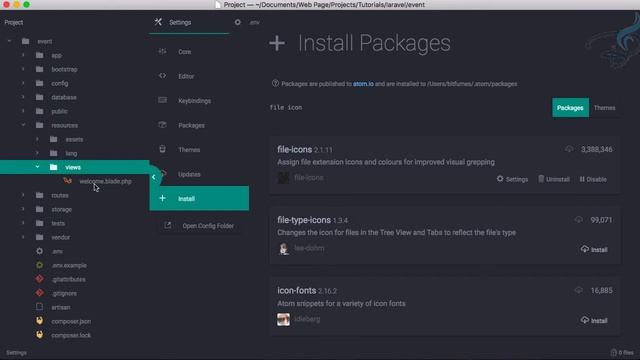Click the idleberg author avatar
The height and width of the screenshot is (360, 640).
pos(283,319)
